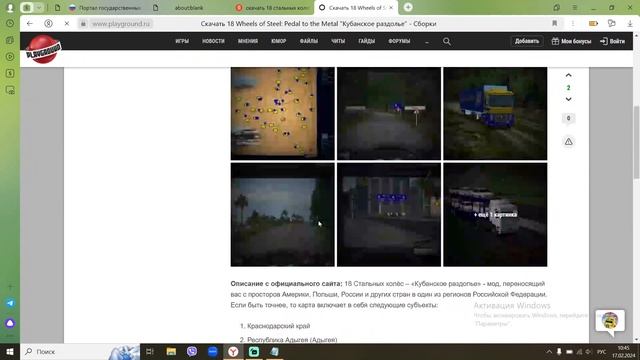Bookmark this page with the bookmark icon
Screen dimensions: 640x360
(x=554, y=24)
